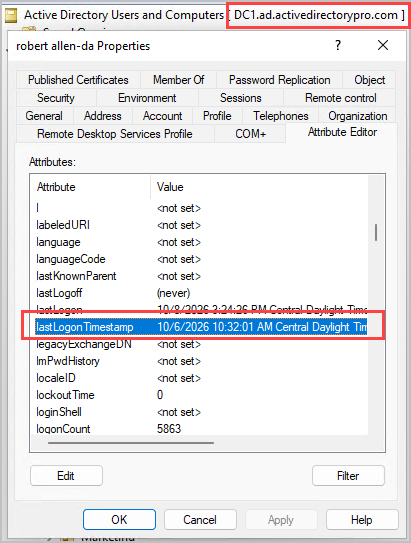
Task: Open Remote Desktop Services Profile tab
Action: pos(115,134)
